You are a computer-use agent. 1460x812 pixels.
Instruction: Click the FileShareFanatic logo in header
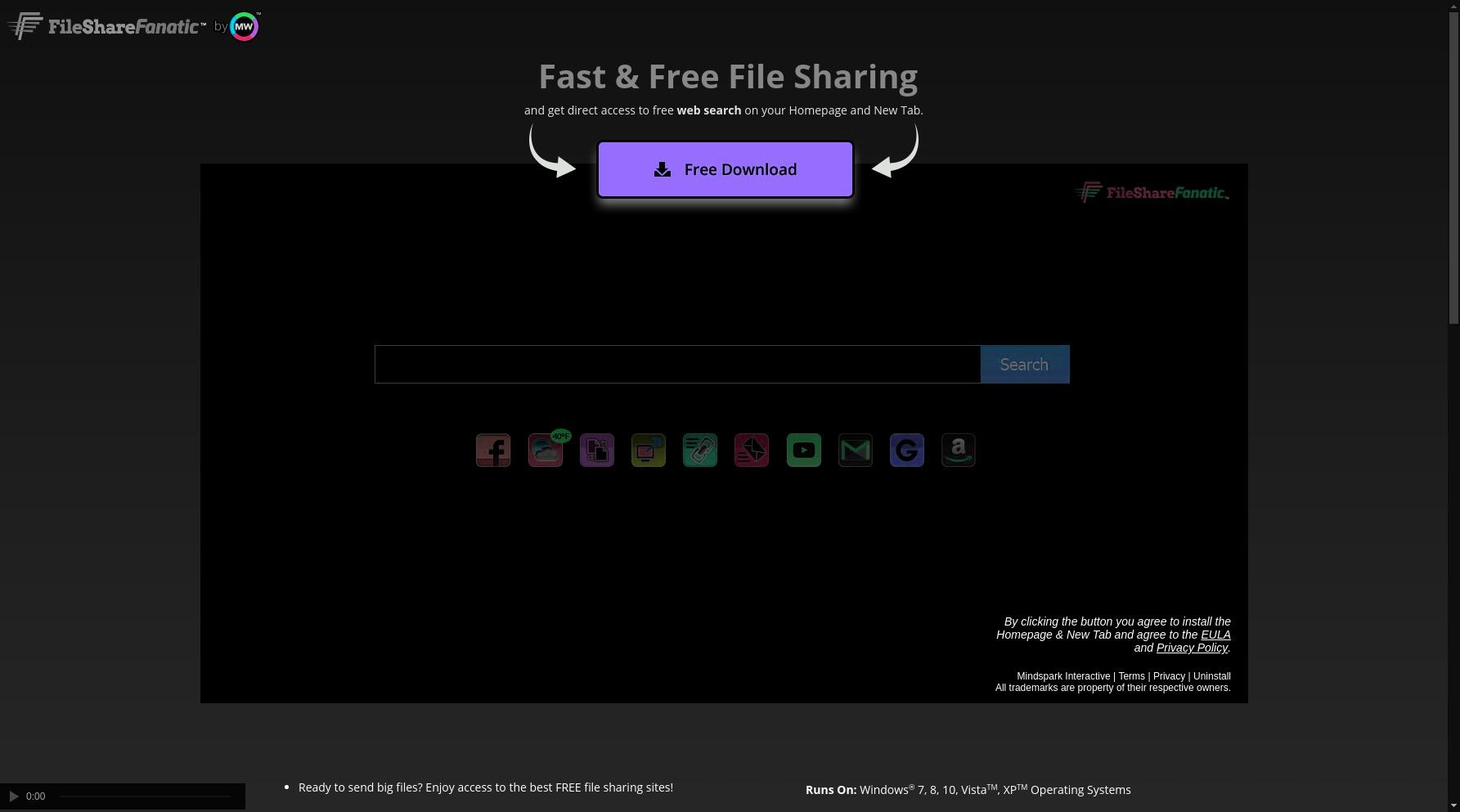[107, 26]
